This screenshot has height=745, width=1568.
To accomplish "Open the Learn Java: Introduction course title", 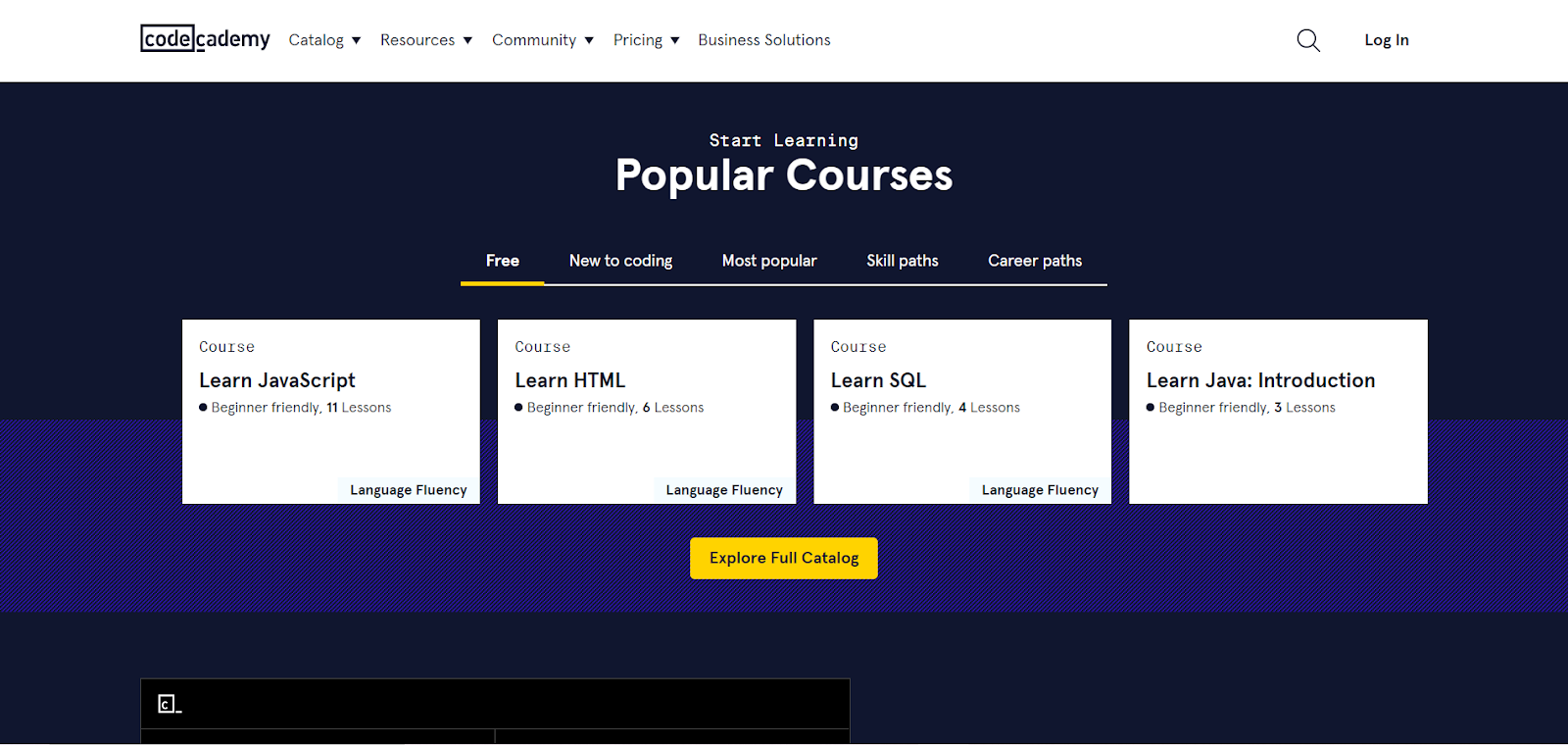I will 1261,380.
